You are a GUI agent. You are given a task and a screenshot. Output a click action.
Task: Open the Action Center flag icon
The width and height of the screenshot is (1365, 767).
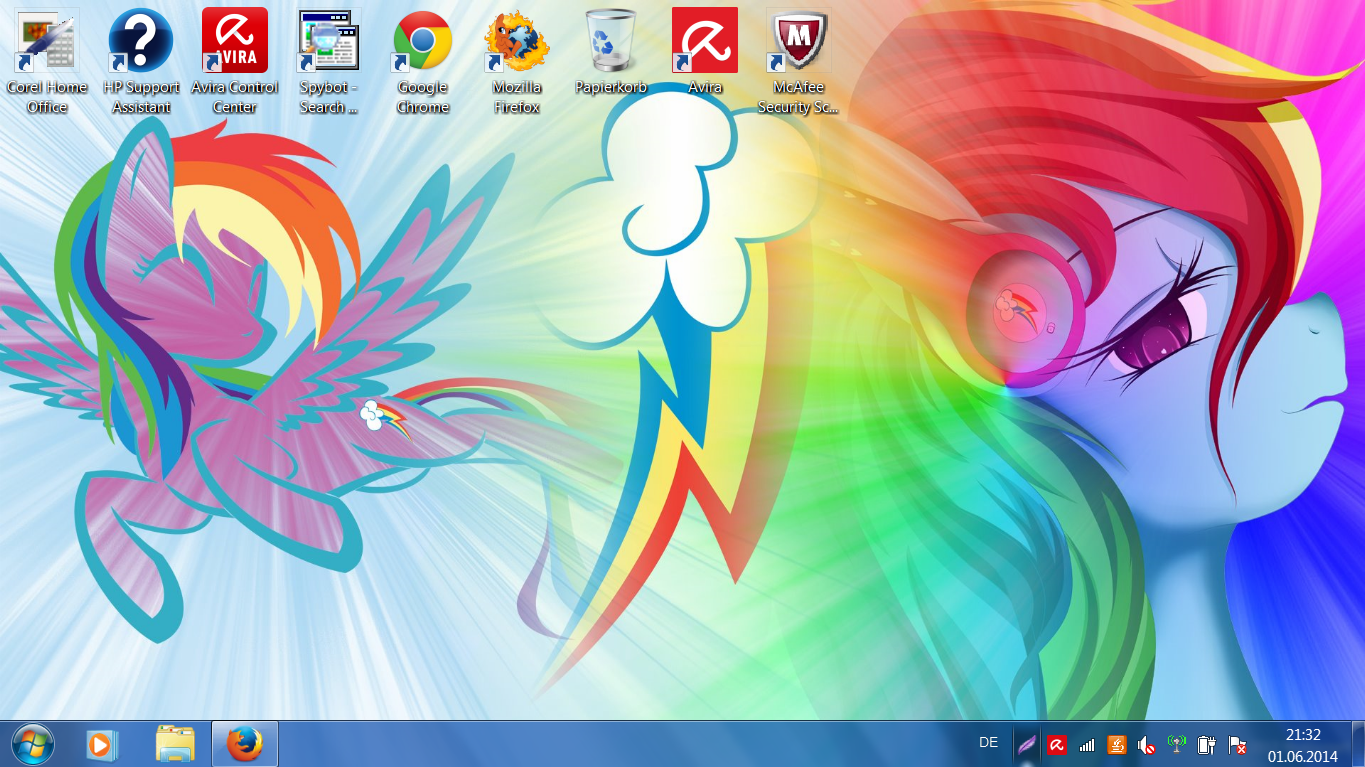(x=1237, y=745)
